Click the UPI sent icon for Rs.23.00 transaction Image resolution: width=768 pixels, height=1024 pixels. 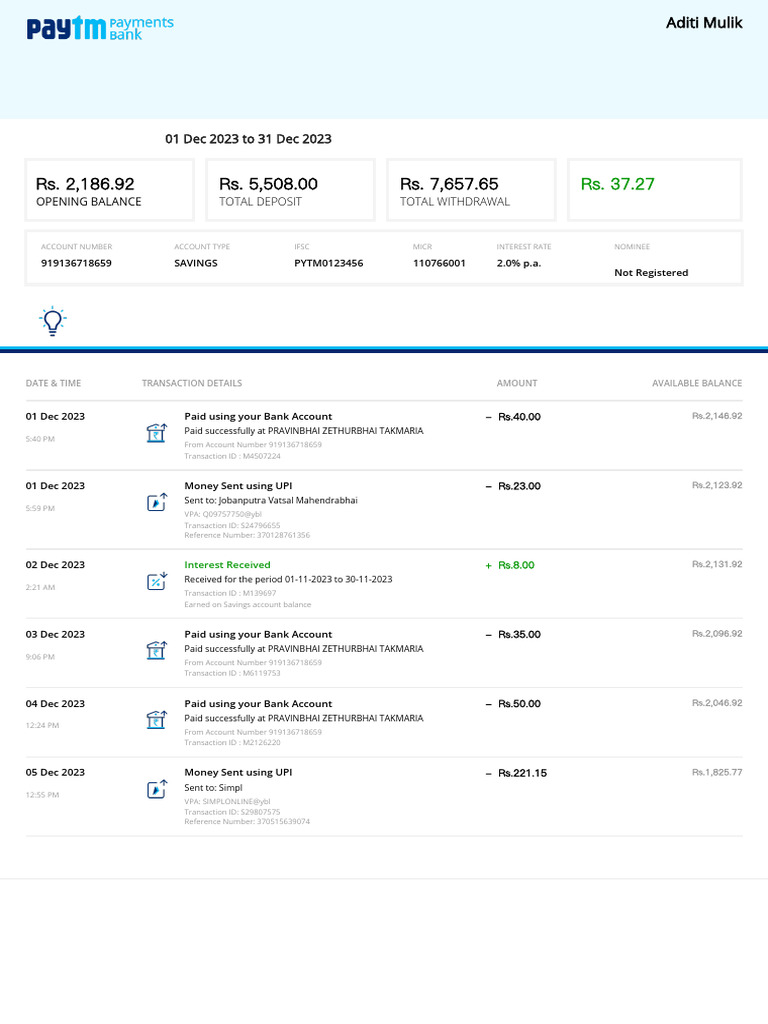coord(157,502)
